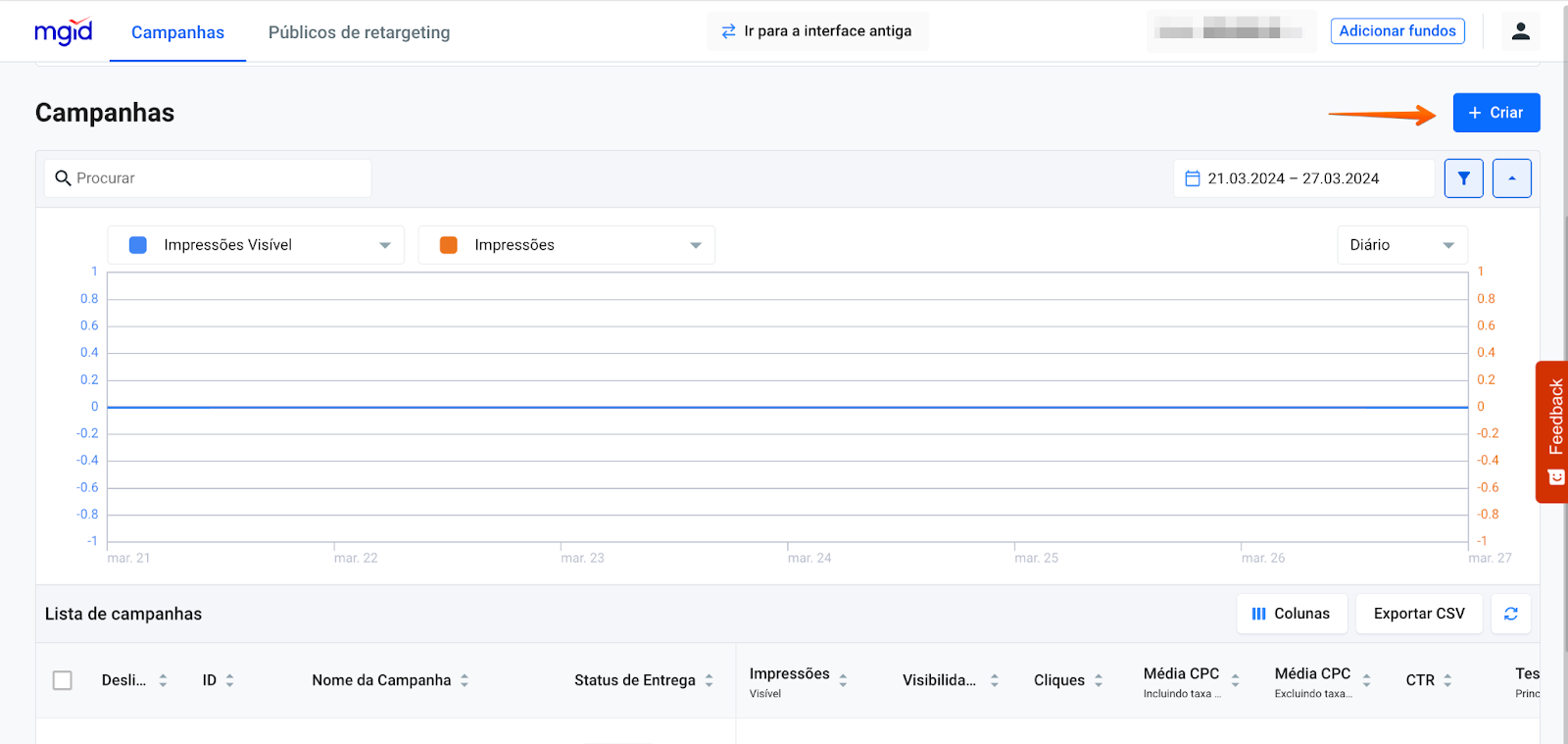Open the campaign filter funnel icon
Image resolution: width=1568 pixels, height=744 pixels.
tap(1463, 178)
